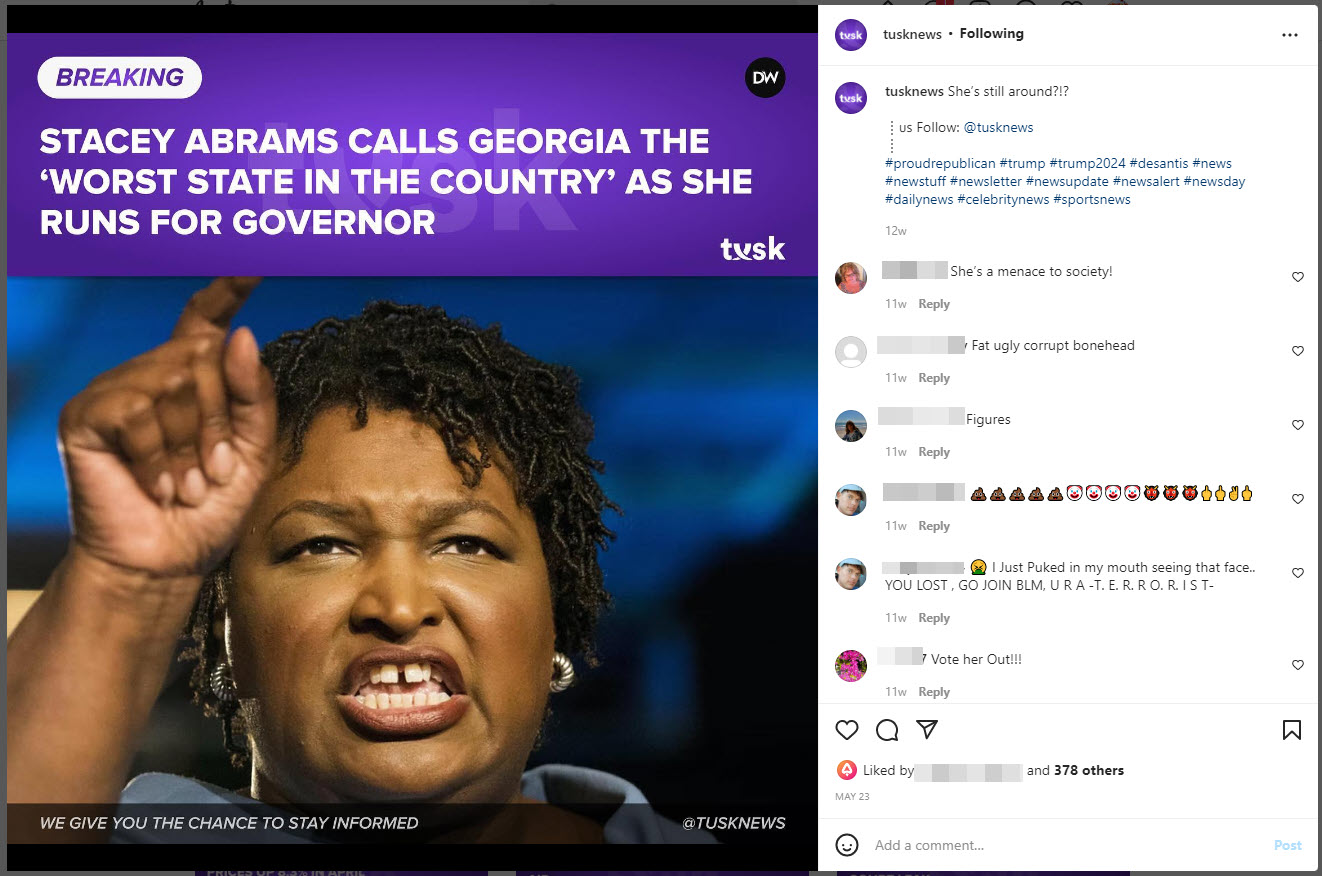
Task: Open tusknews profile avatar in the header
Action: coord(851,34)
